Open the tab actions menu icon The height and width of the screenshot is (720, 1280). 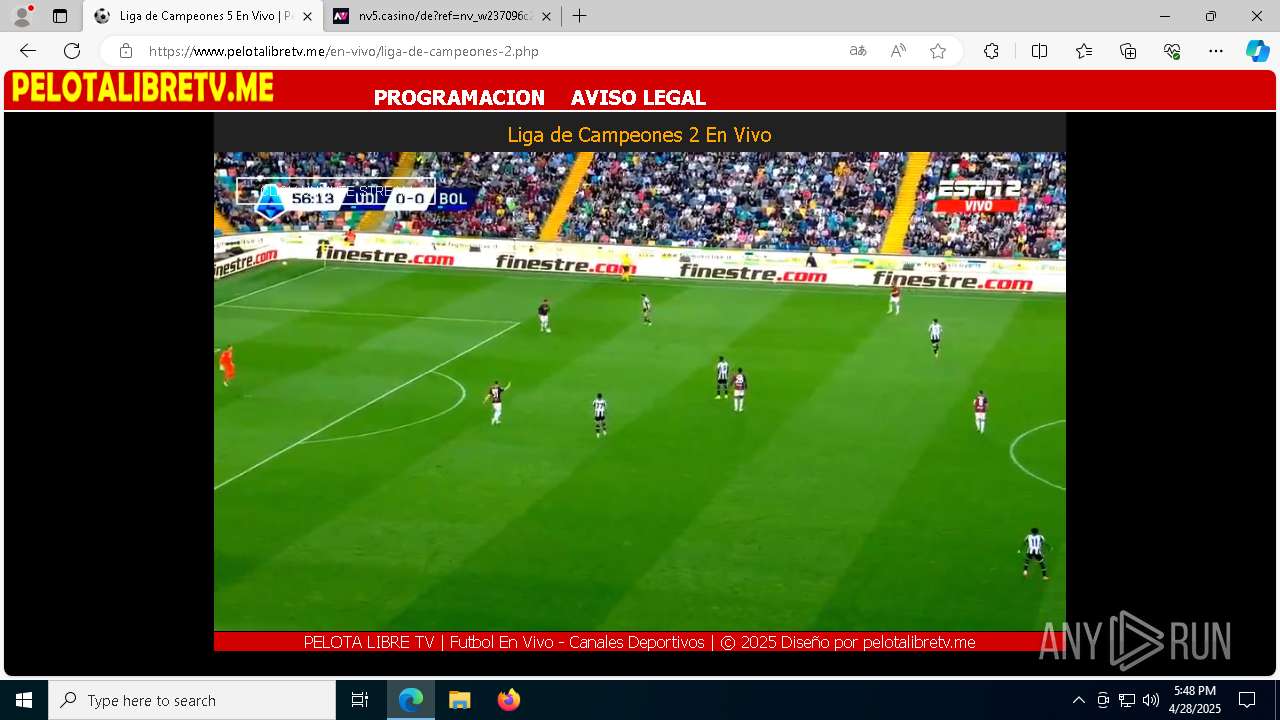click(60, 16)
